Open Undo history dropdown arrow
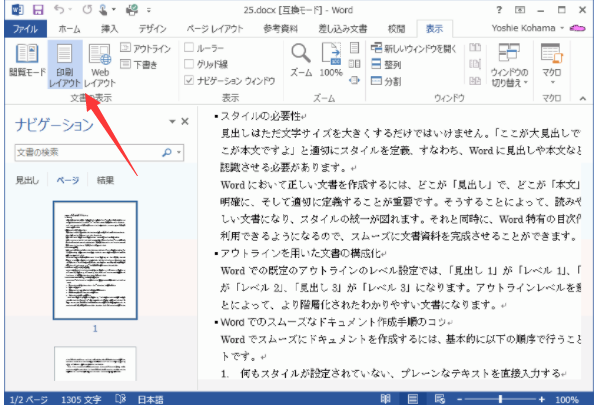Image resolution: width=595 pixels, height=405 pixels. [x=70, y=10]
